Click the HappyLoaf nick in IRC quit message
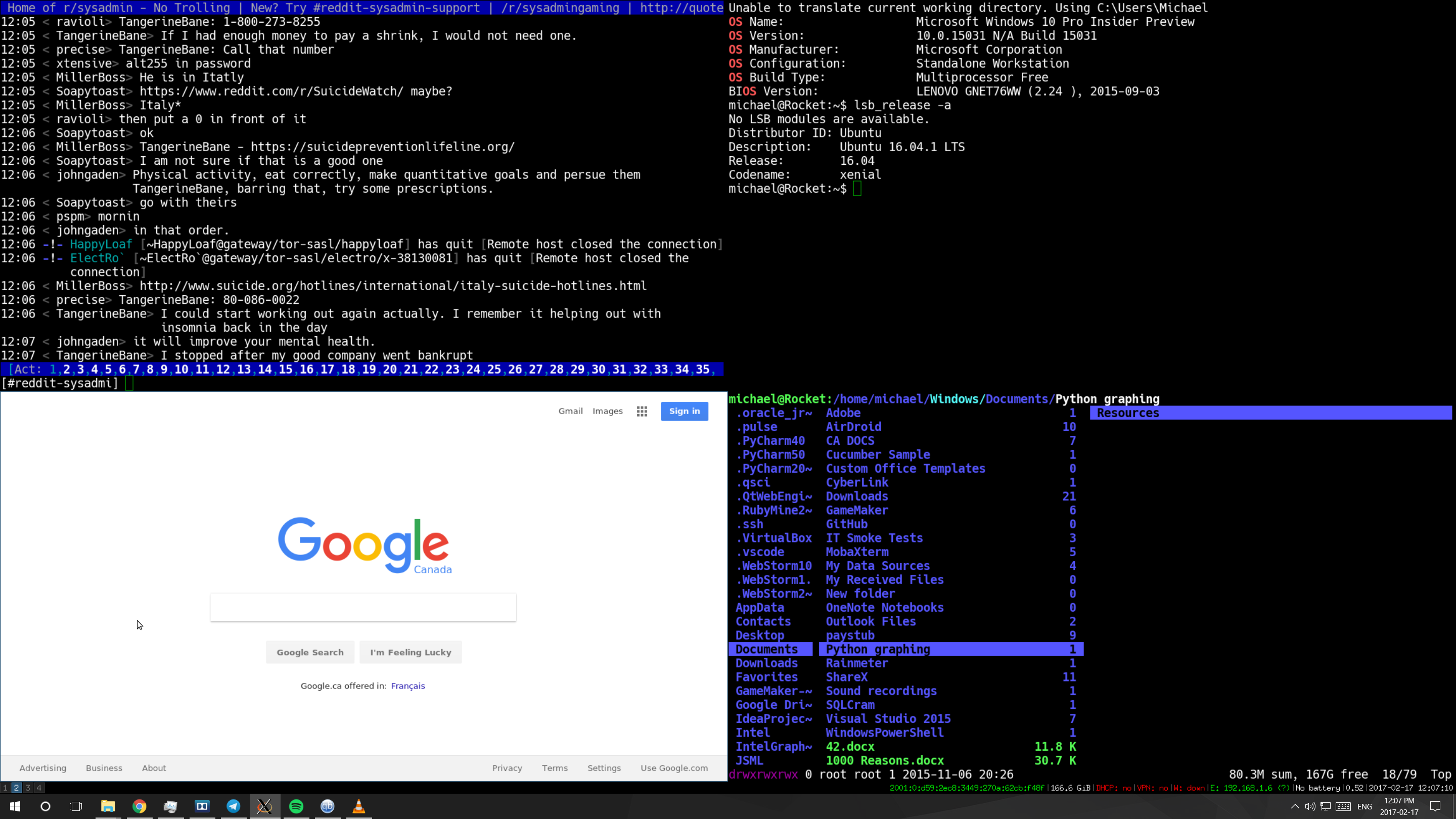 coord(101,244)
